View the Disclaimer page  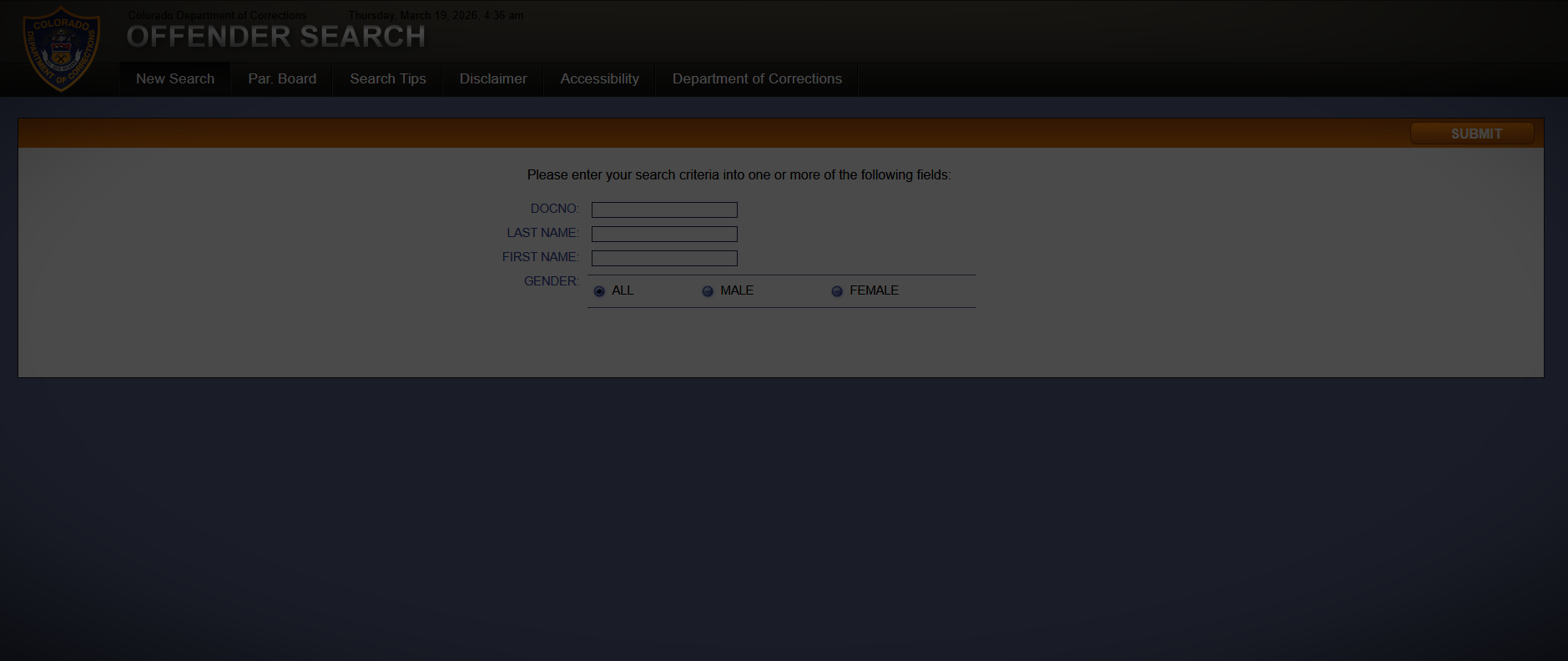point(493,79)
